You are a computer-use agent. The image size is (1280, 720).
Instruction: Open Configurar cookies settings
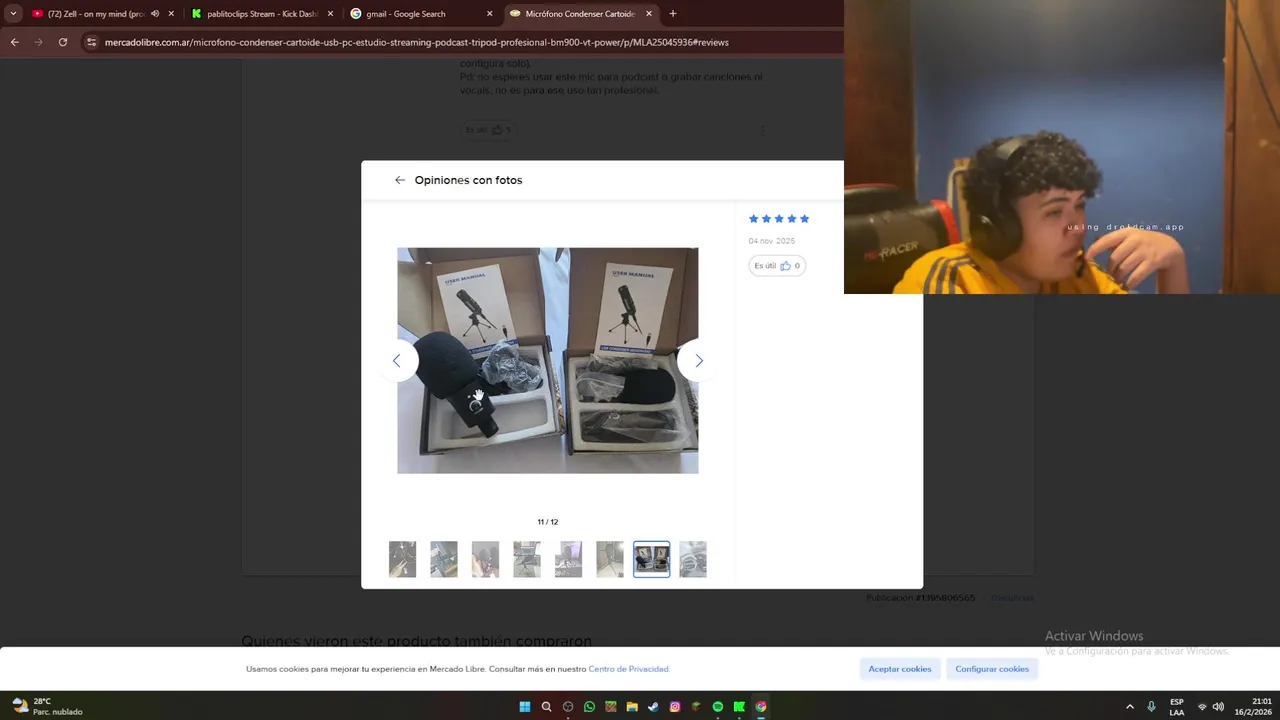tap(992, 669)
